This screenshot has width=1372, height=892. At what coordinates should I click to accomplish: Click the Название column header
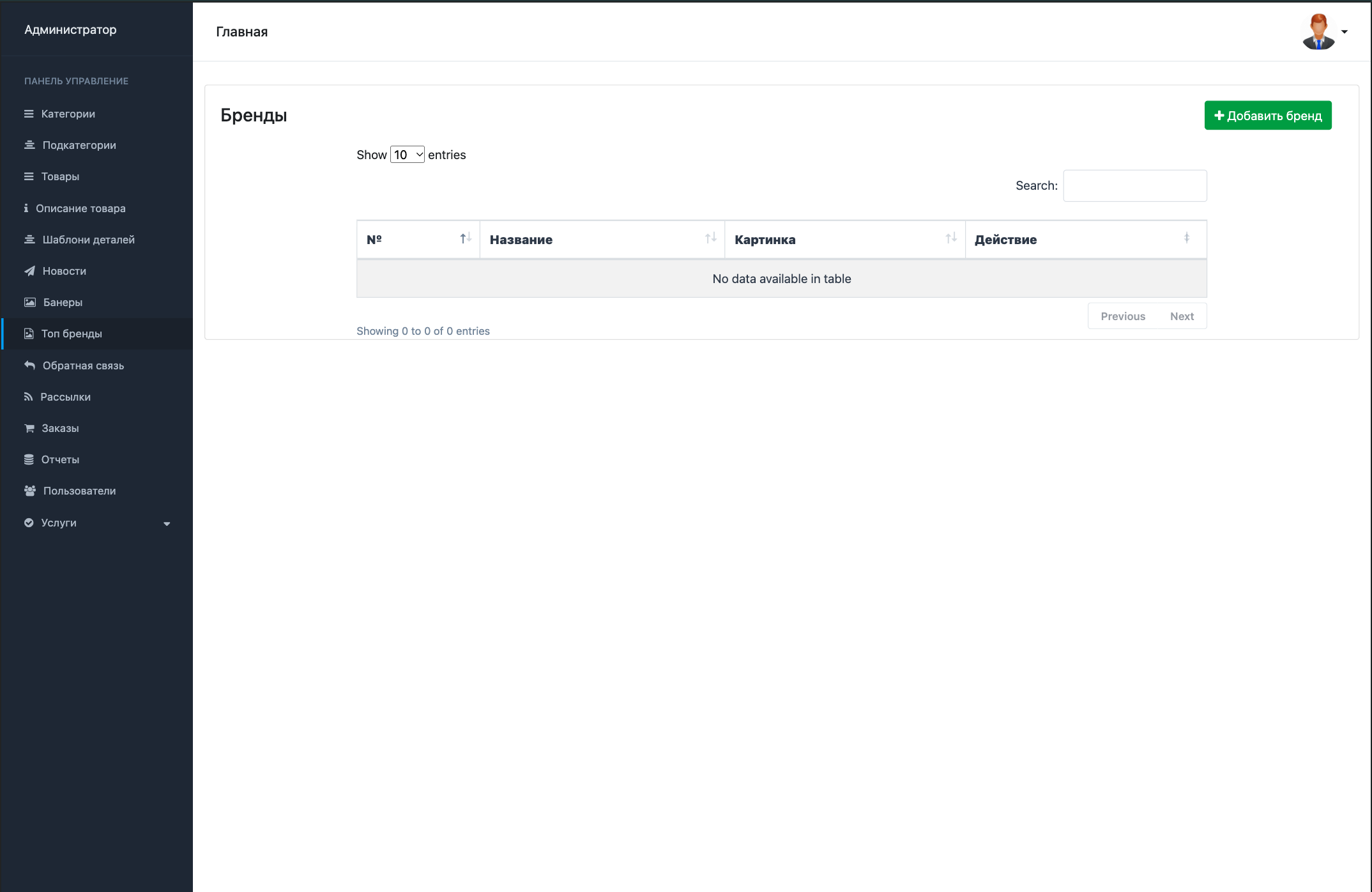pos(602,240)
